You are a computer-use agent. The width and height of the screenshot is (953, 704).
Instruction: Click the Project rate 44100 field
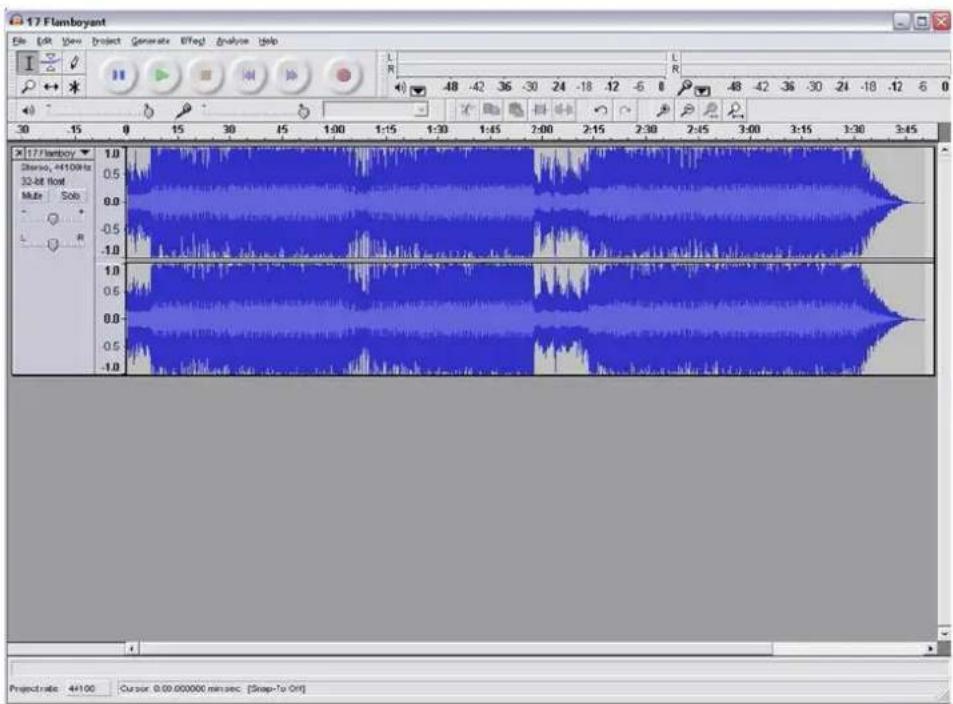tap(87, 688)
